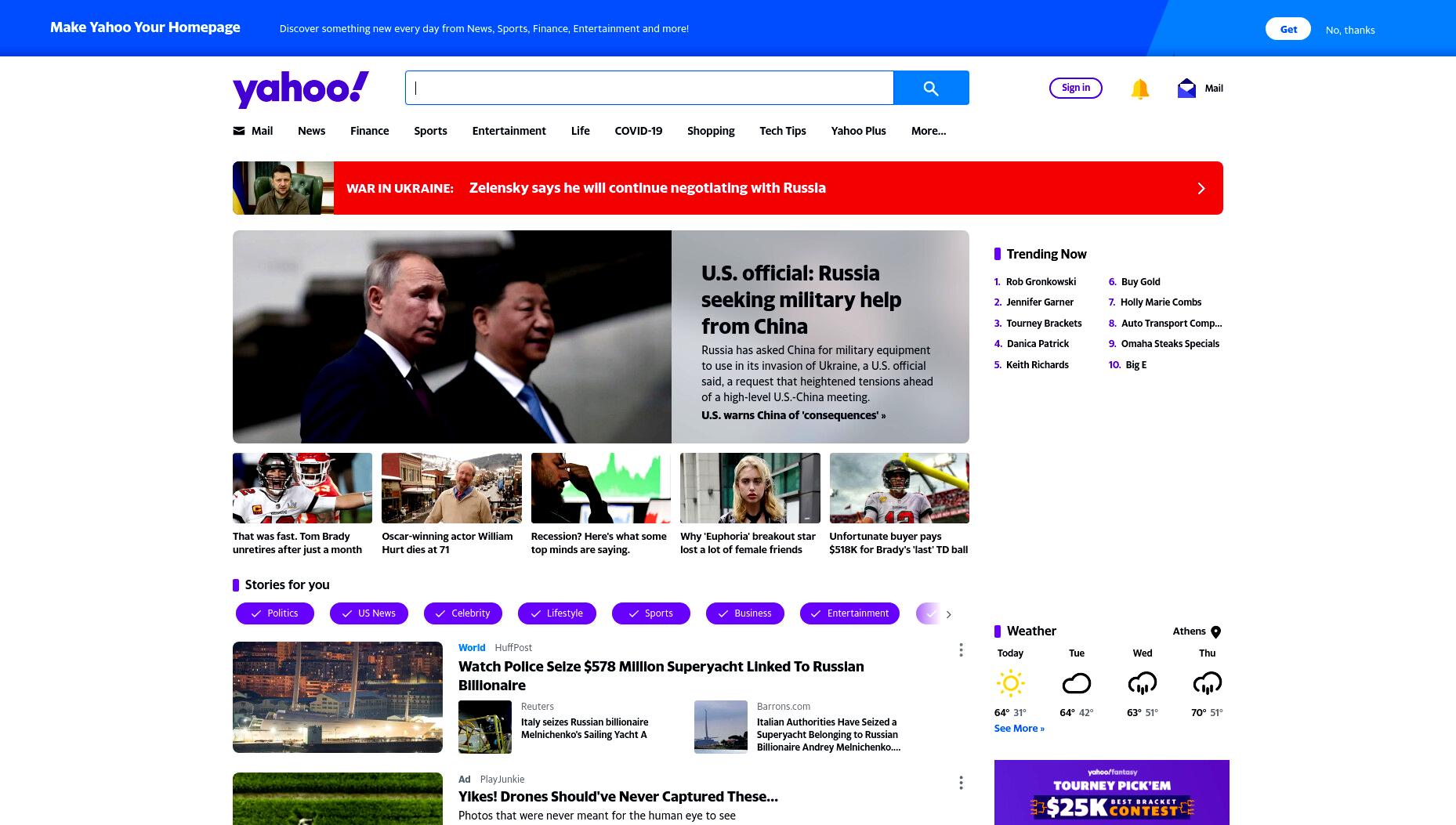Click the magnifier search button
This screenshot has height=825, width=1456.
coord(931,88)
